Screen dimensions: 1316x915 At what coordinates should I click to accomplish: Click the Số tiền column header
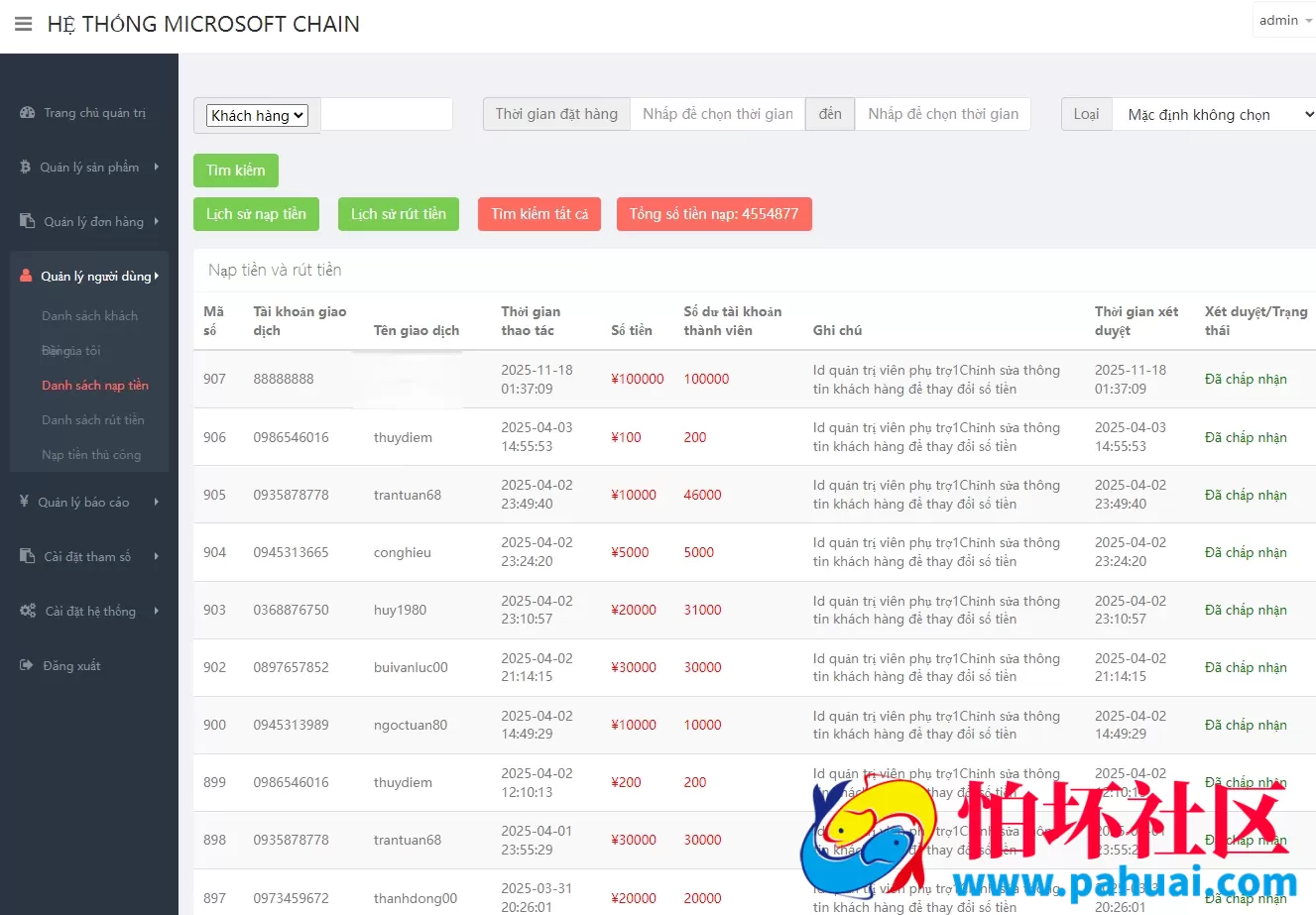point(632,331)
